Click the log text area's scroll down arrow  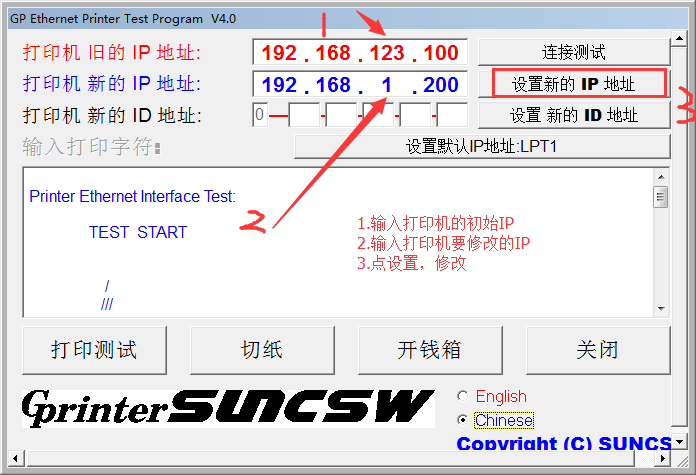tap(661, 309)
